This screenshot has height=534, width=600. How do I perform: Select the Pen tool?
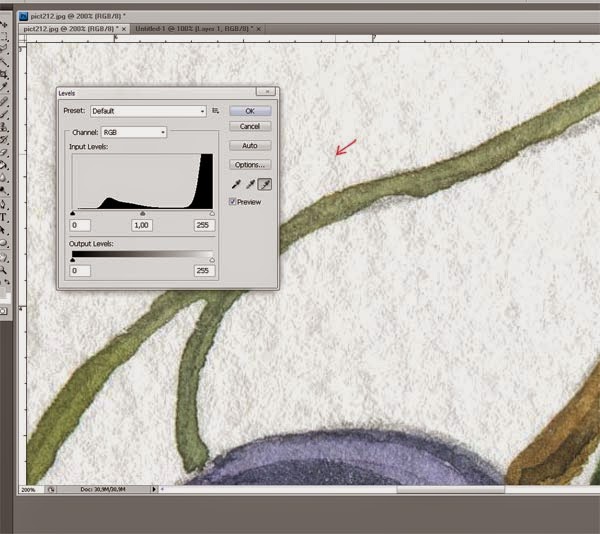(4, 205)
